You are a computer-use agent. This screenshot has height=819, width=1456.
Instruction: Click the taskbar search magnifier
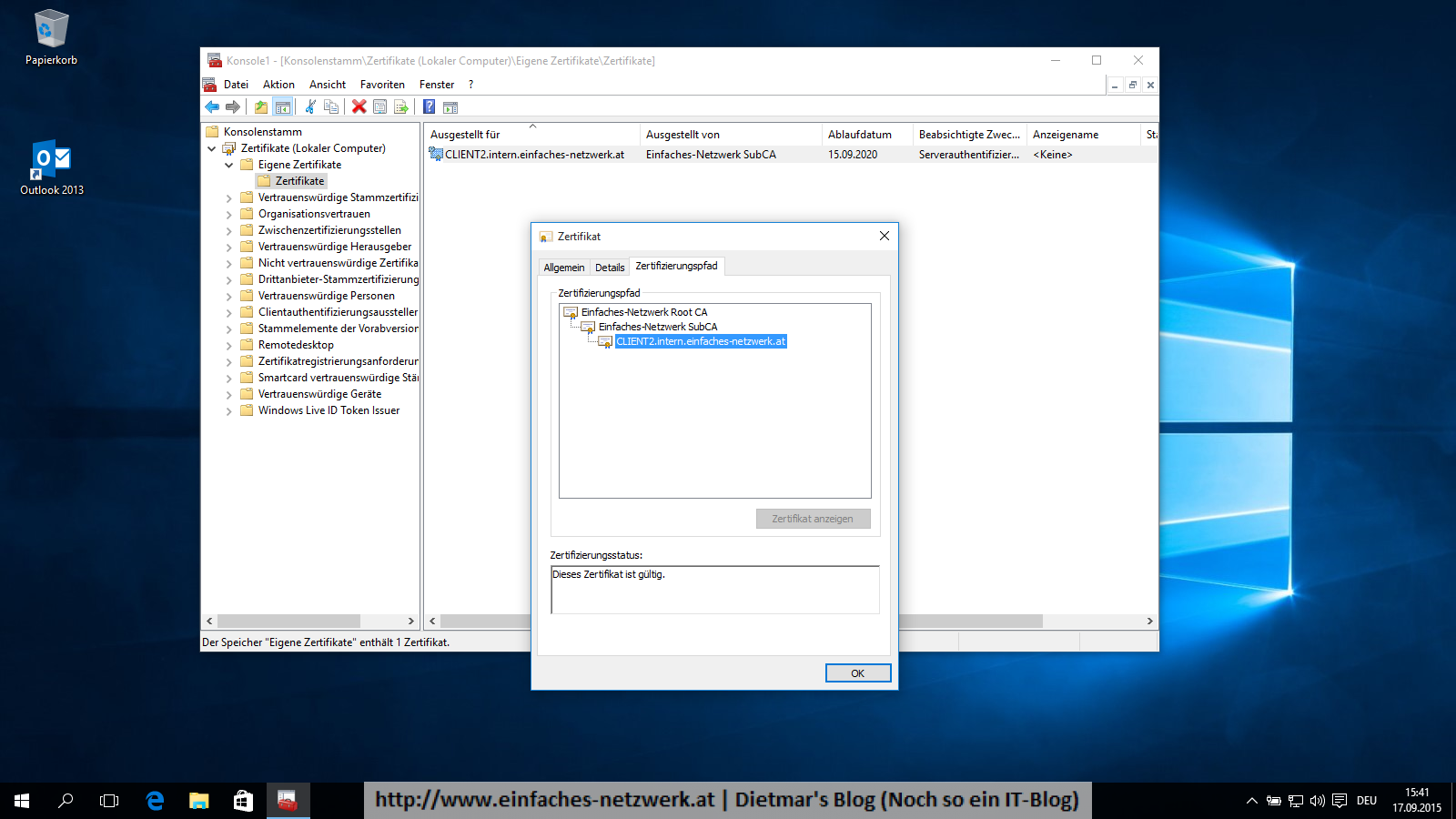66,801
